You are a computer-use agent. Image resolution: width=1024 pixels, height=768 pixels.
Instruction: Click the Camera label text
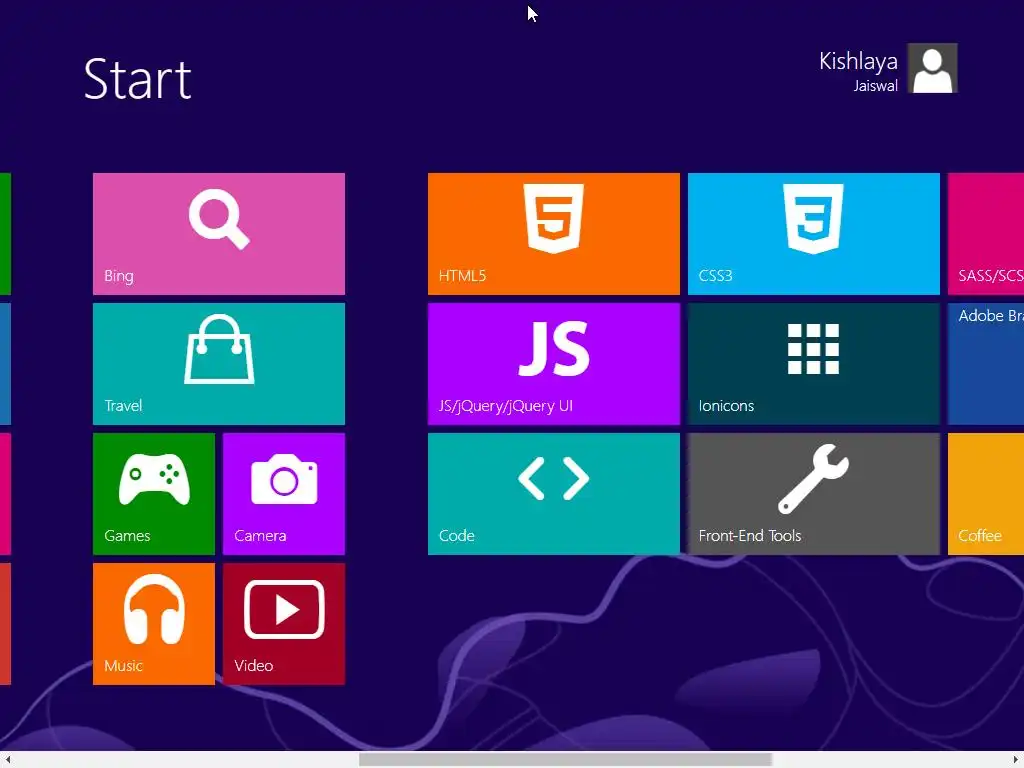(260, 536)
